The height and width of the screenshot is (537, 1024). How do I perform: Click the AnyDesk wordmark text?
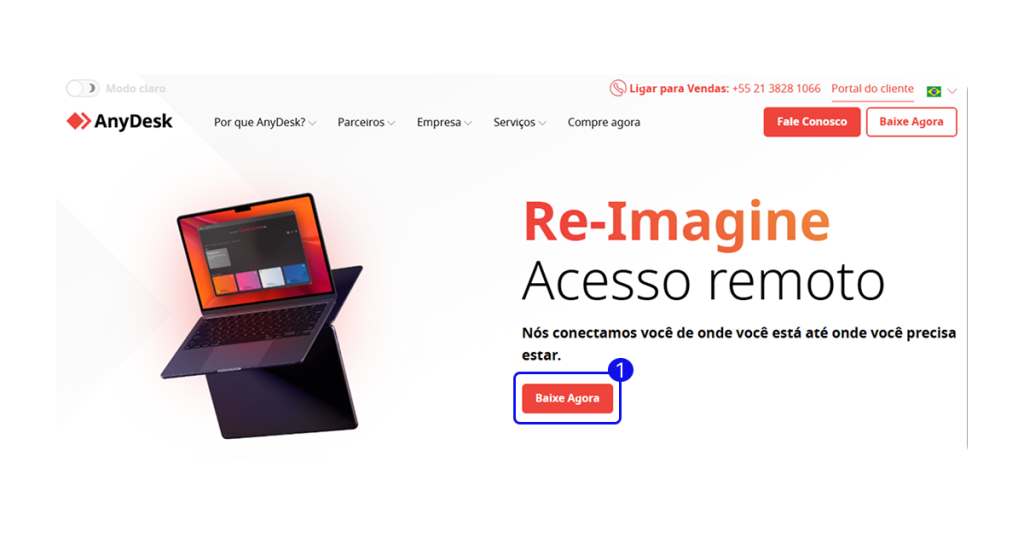(x=133, y=122)
